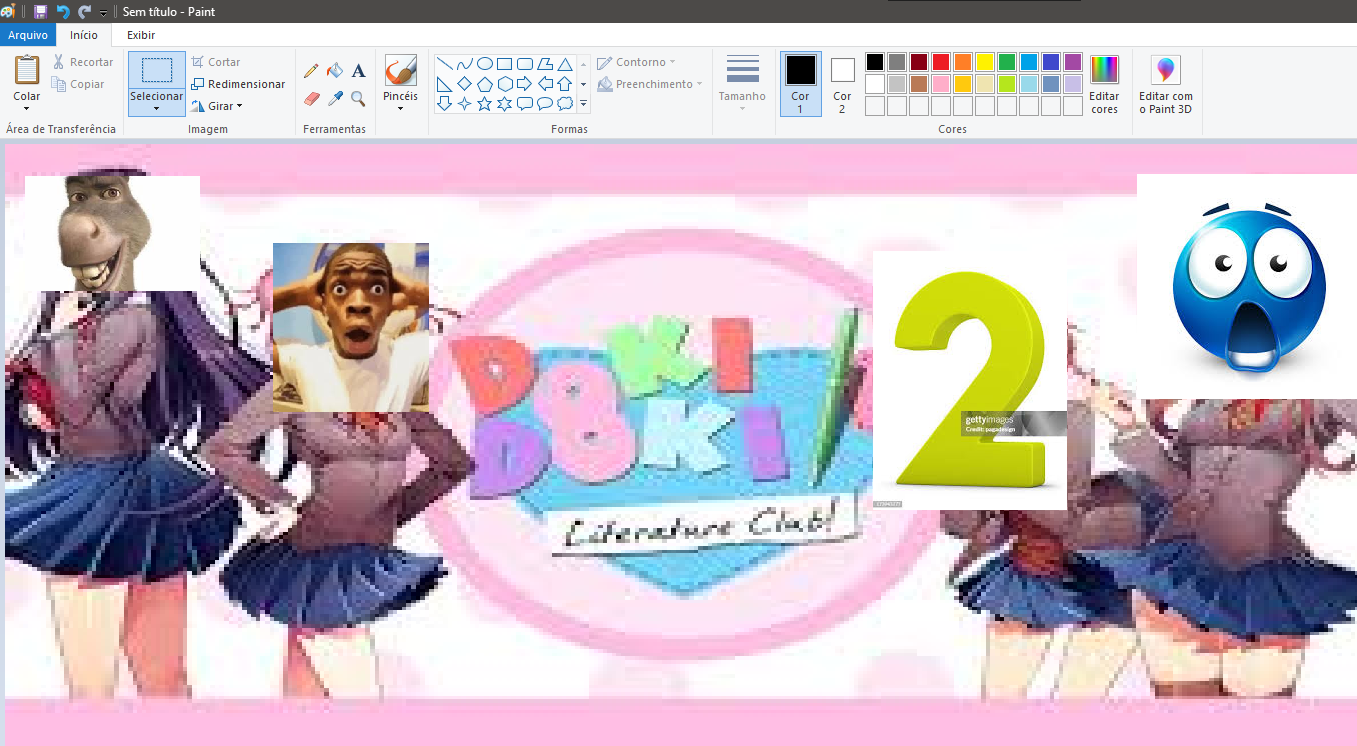Choose the left arrow shape
The image size is (1357, 746).
point(545,83)
